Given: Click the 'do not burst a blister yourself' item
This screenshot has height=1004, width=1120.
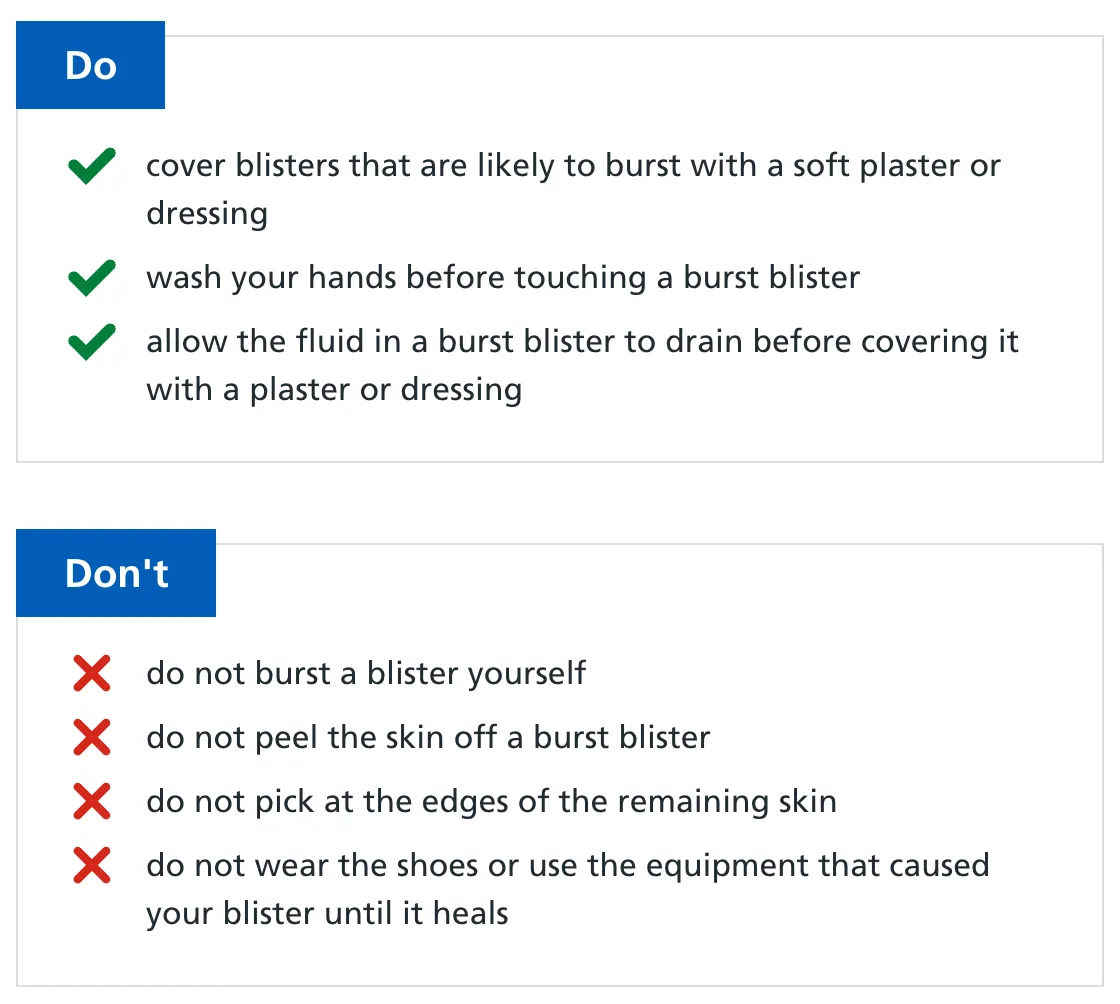Looking at the screenshot, I should (x=366, y=674).
